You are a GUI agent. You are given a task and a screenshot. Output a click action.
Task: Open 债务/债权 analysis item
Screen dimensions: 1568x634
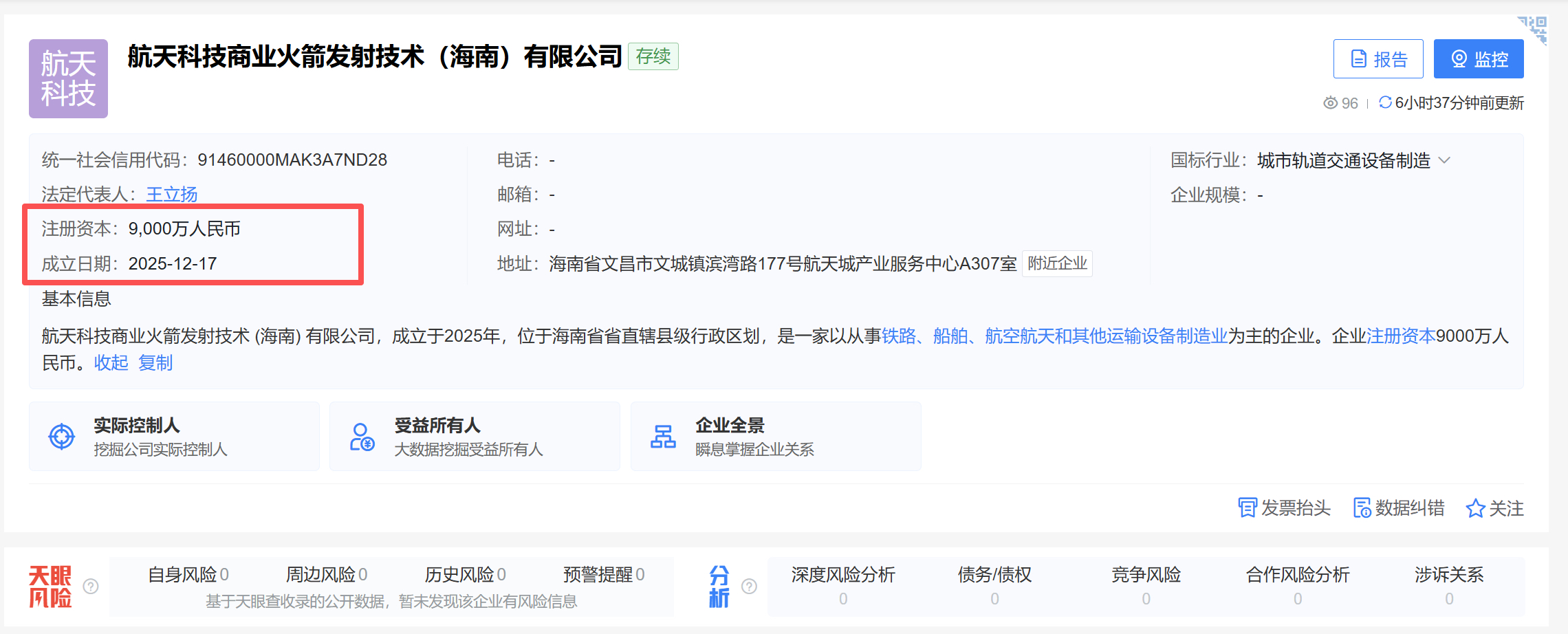(994, 586)
